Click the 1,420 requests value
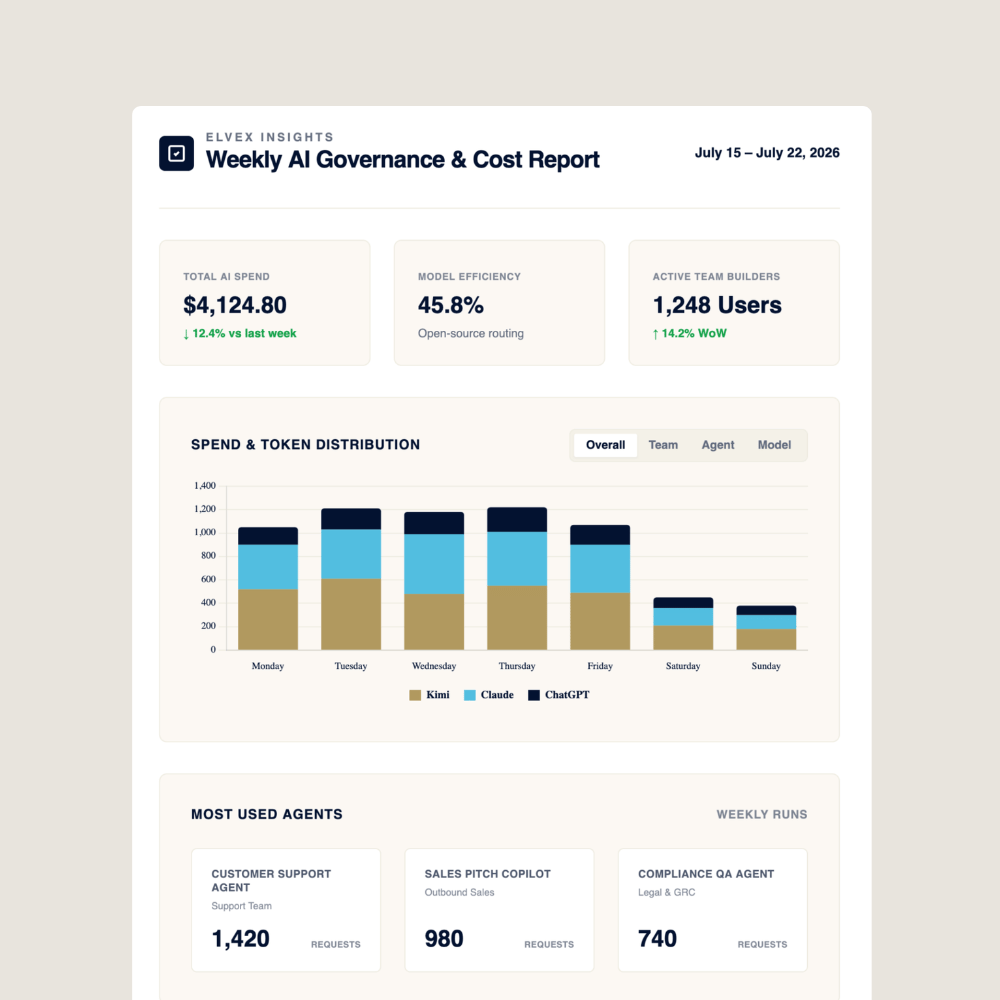The image size is (1000, 1000). click(x=240, y=939)
